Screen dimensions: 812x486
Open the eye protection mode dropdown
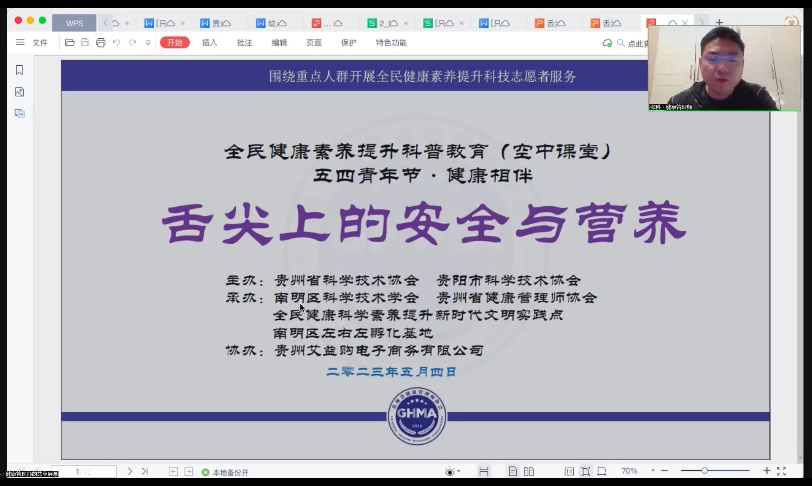pos(452,471)
